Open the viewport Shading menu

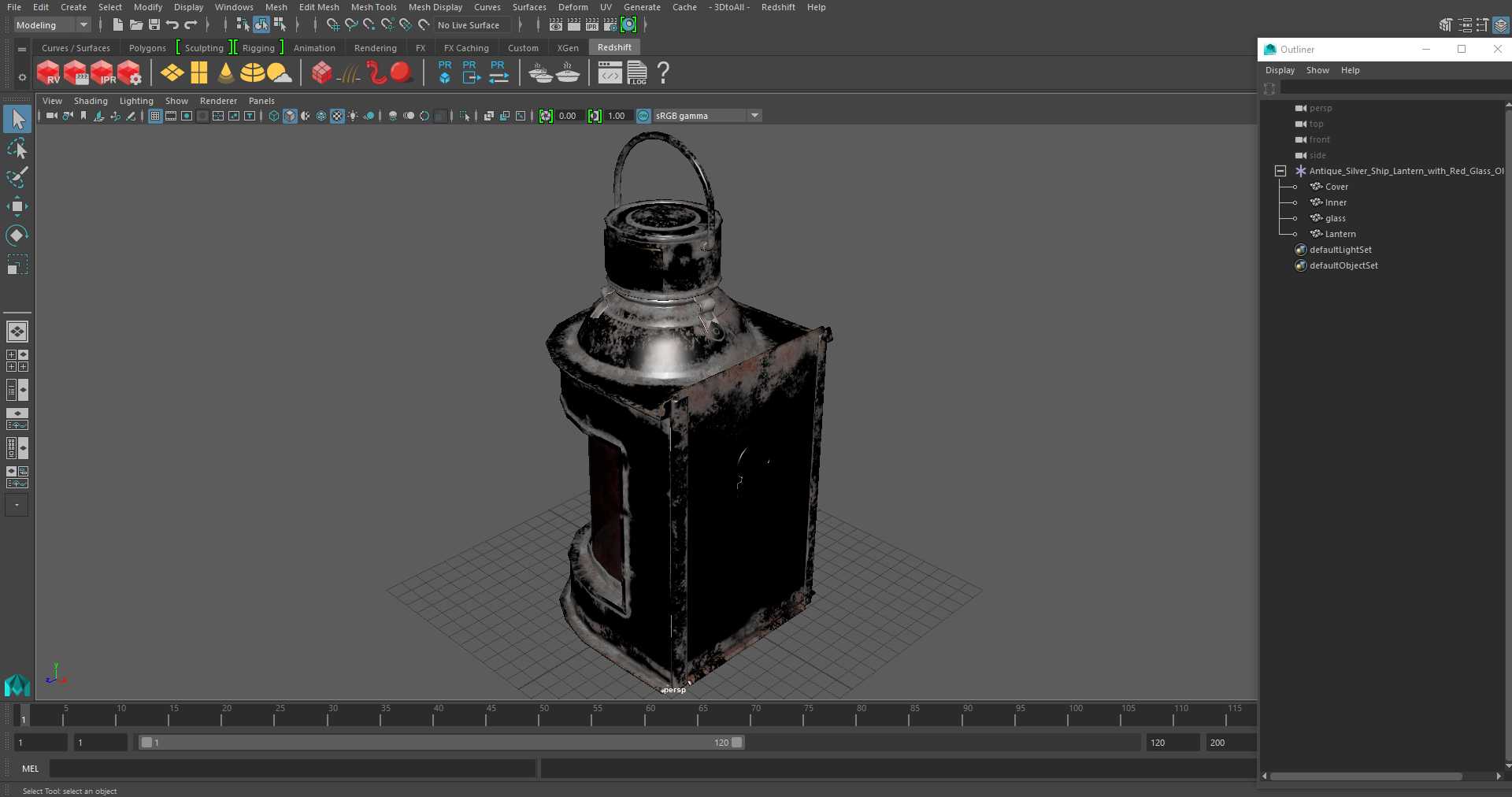pyautogui.click(x=91, y=101)
